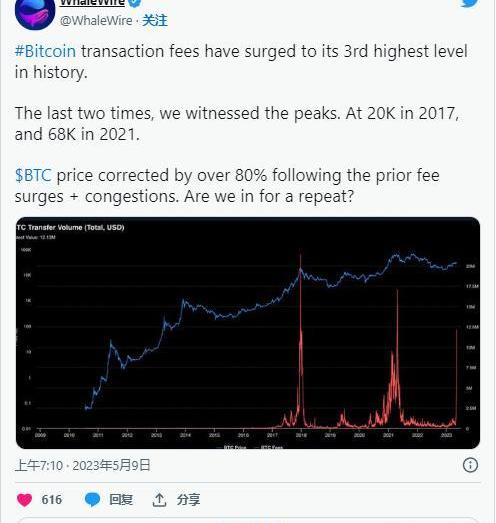Click the blue verified badge
Image resolution: width=496 pixels, height=523 pixels.
[135, 3]
